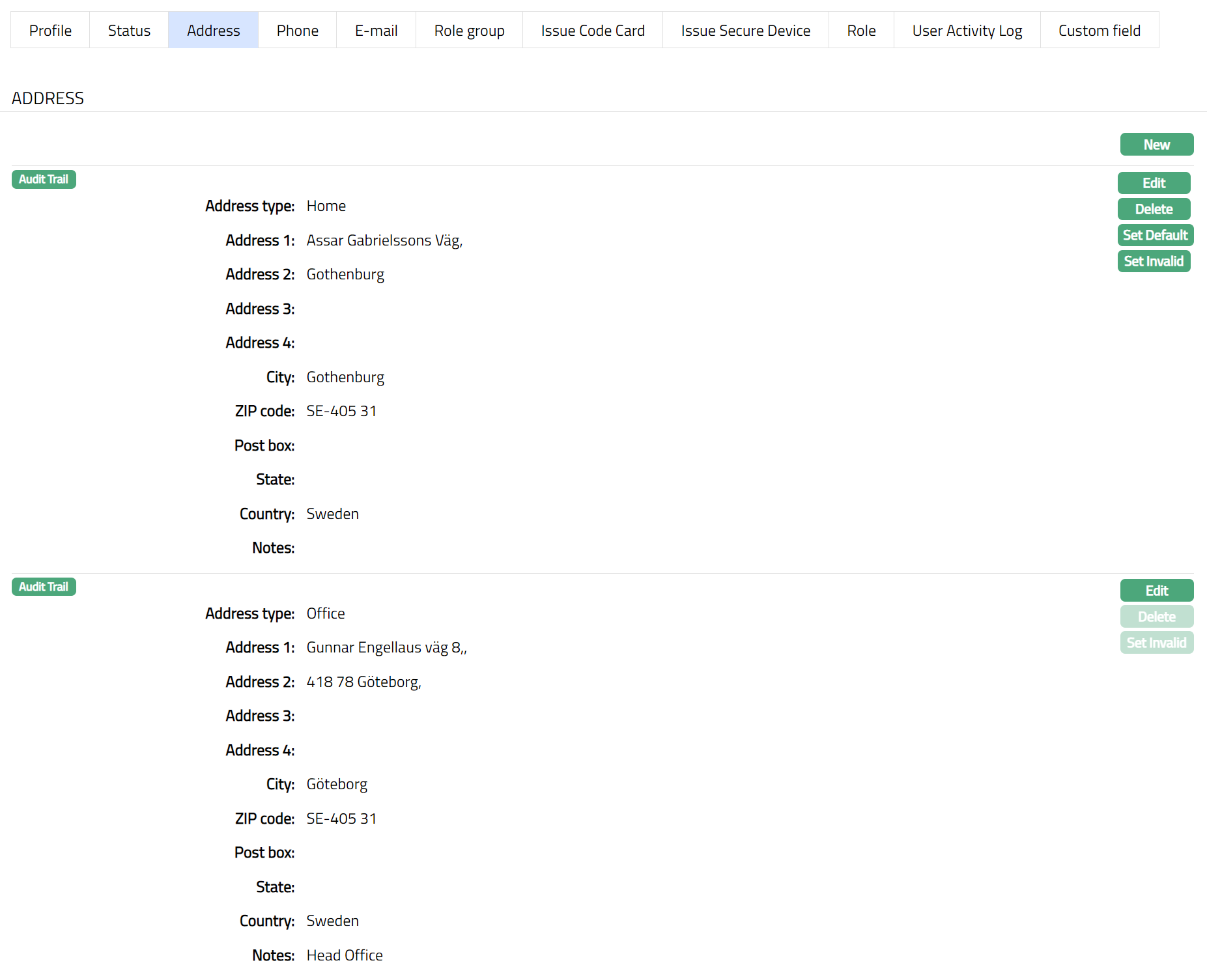Screen dimensions: 1207x980
Task: Open the Issue Code Card tab
Action: pos(592,31)
